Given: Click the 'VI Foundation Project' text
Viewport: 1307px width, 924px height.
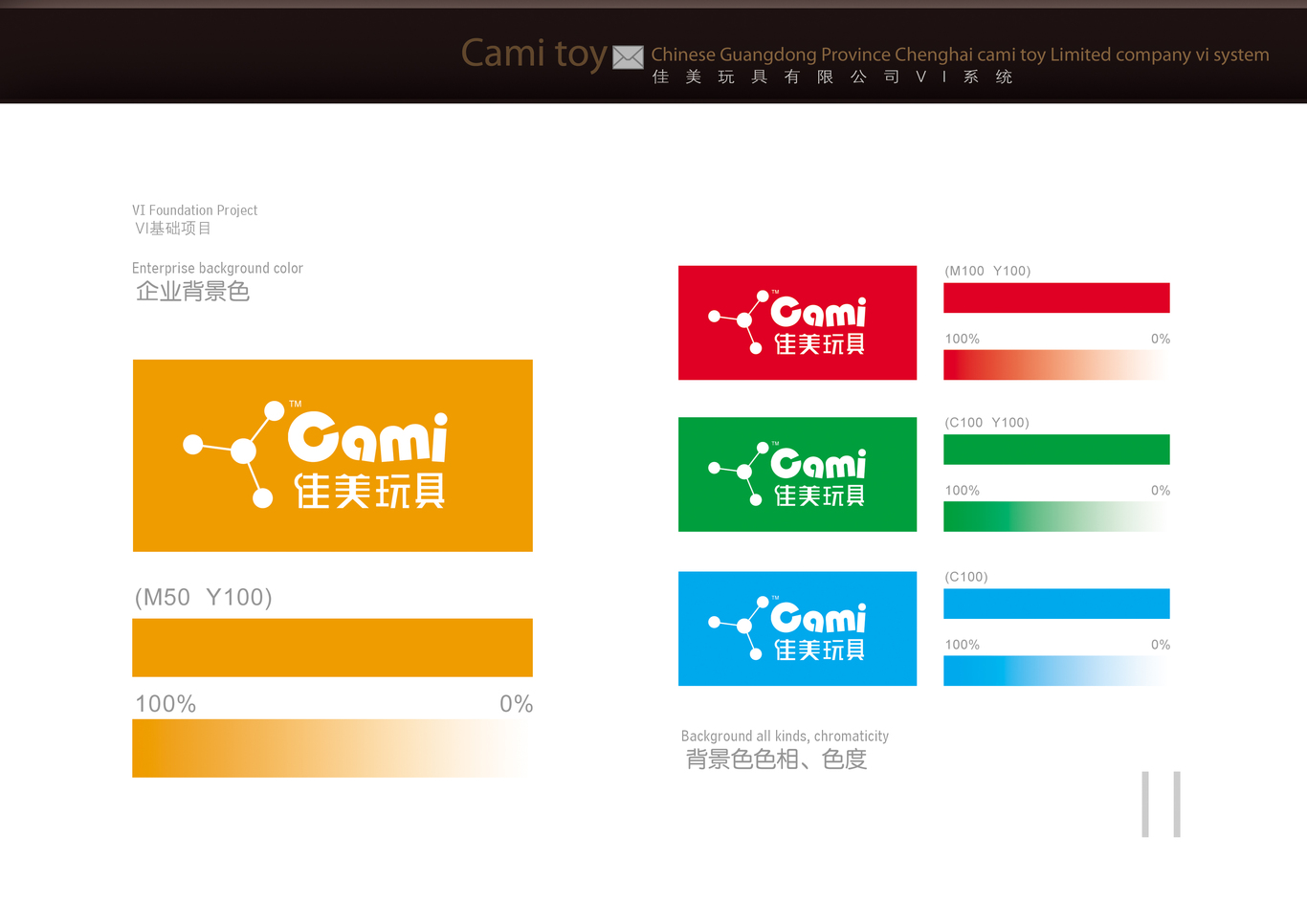Looking at the screenshot, I should point(194,210).
